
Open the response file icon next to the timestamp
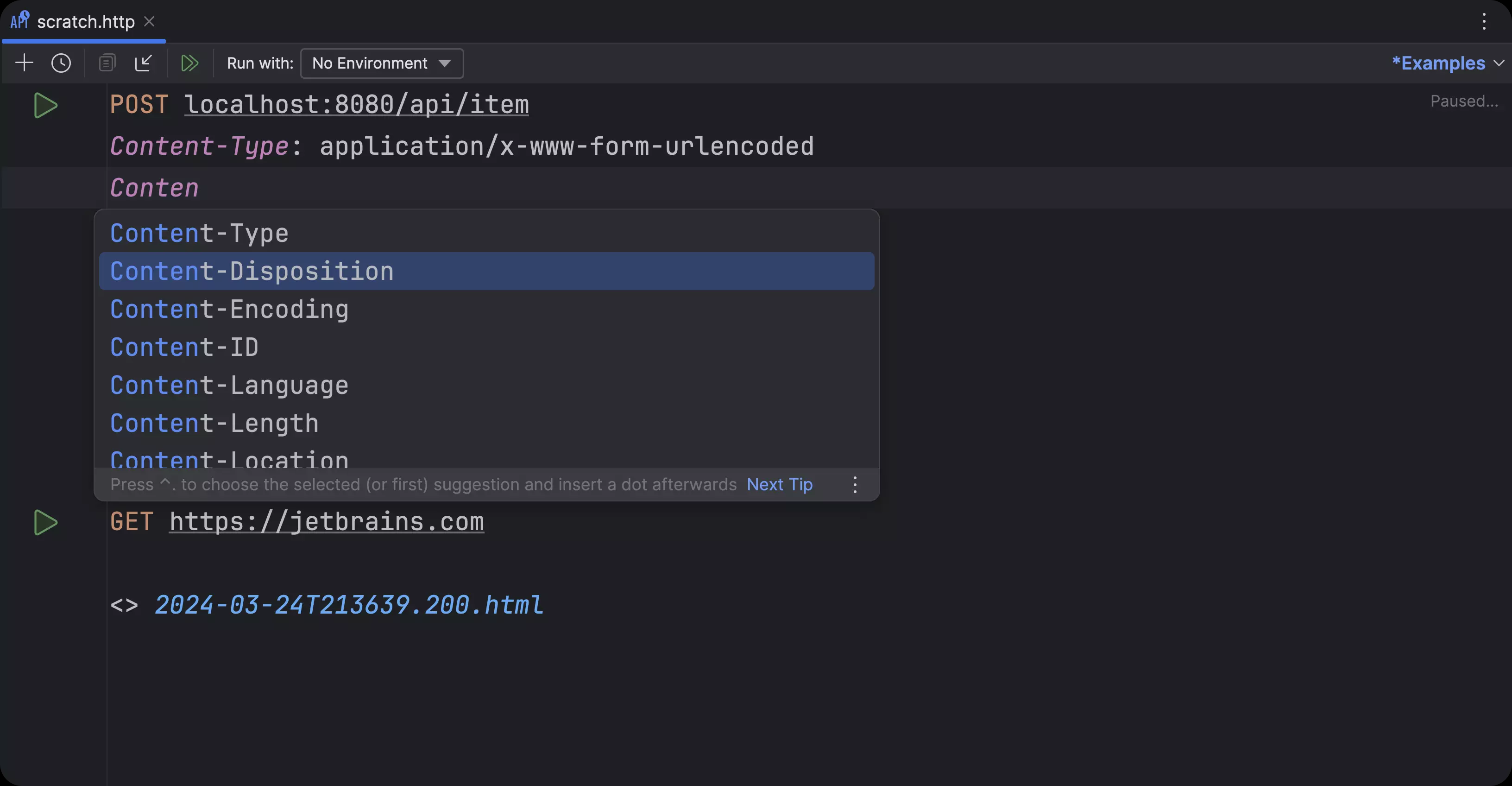click(125, 605)
